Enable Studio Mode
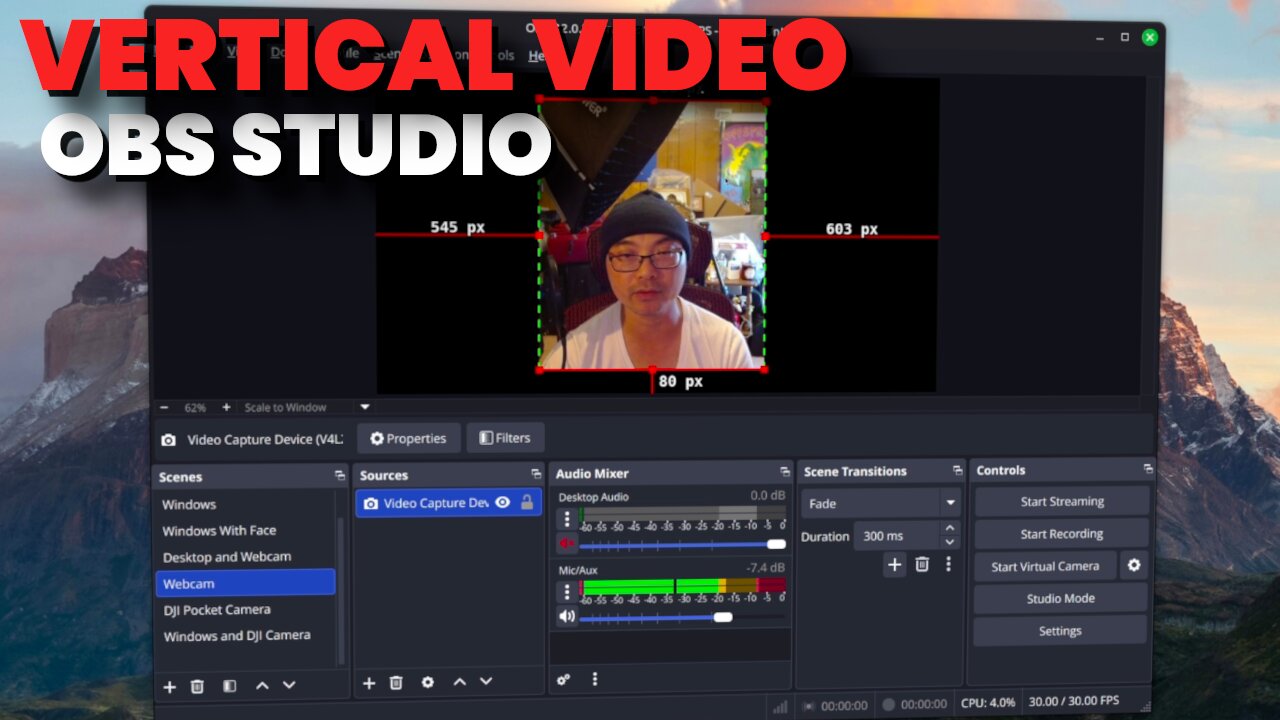This screenshot has width=1280, height=720. 1061,598
